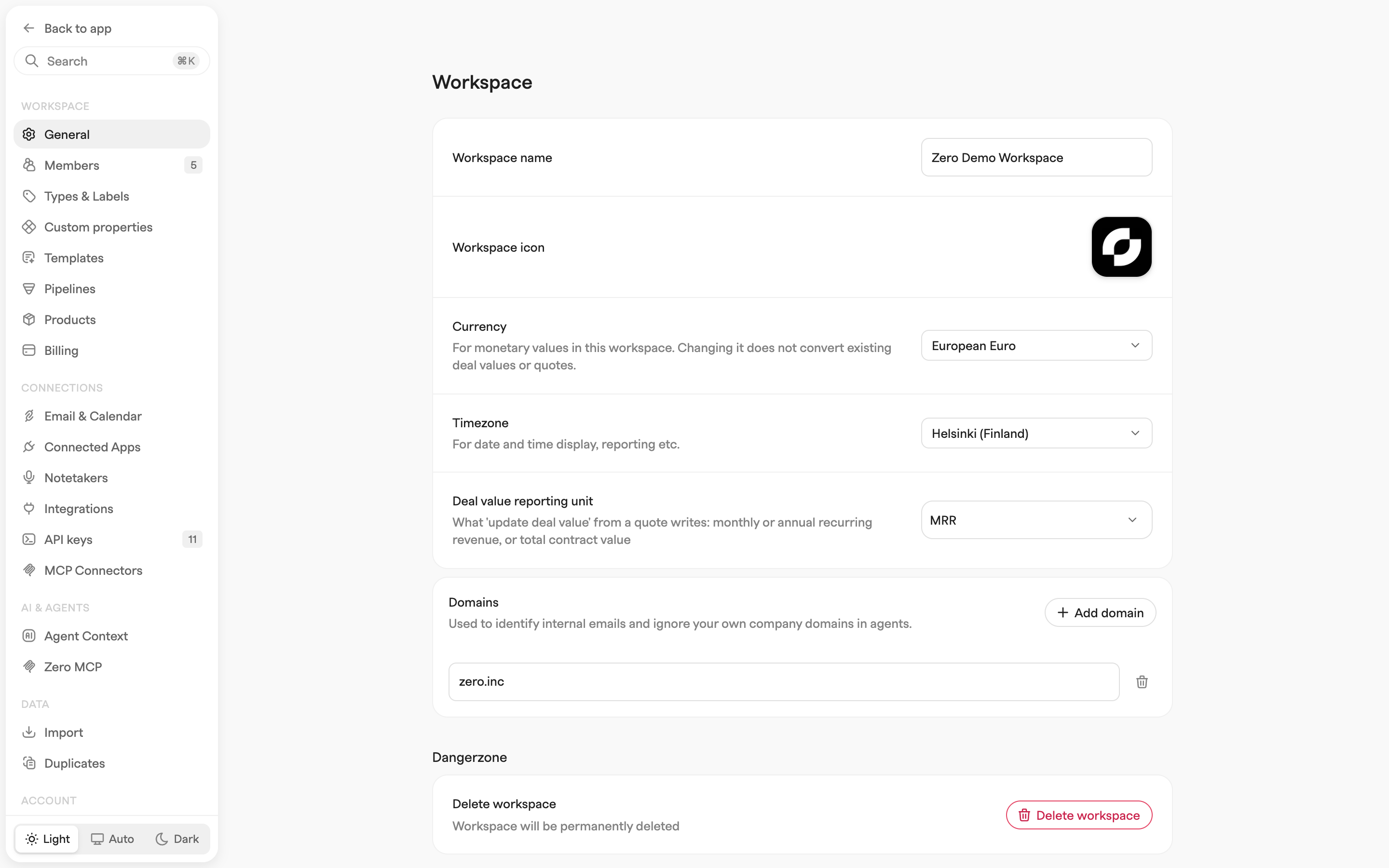Click the Connected Apps plug icon

point(29,447)
